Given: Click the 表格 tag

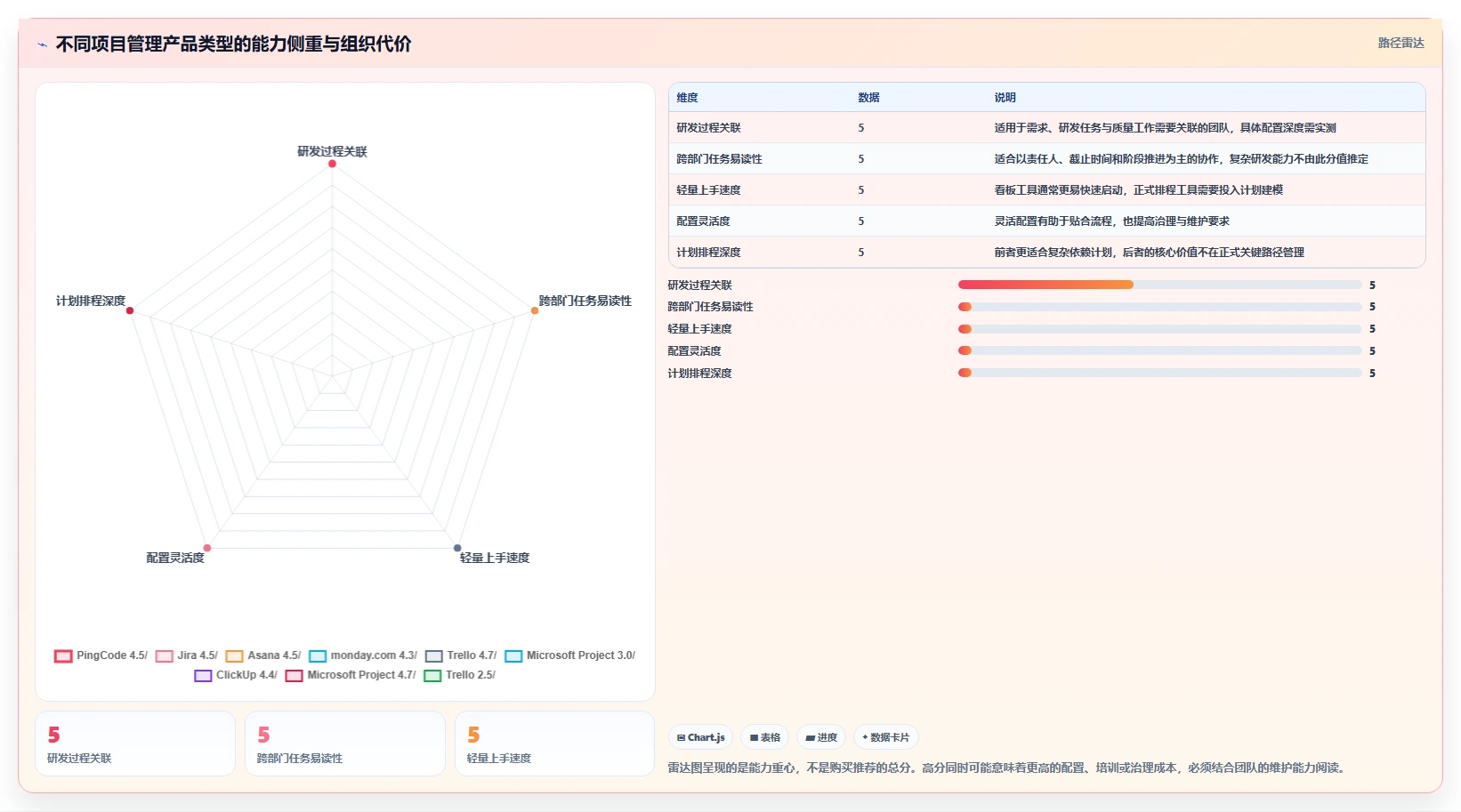Looking at the screenshot, I should click(765, 737).
